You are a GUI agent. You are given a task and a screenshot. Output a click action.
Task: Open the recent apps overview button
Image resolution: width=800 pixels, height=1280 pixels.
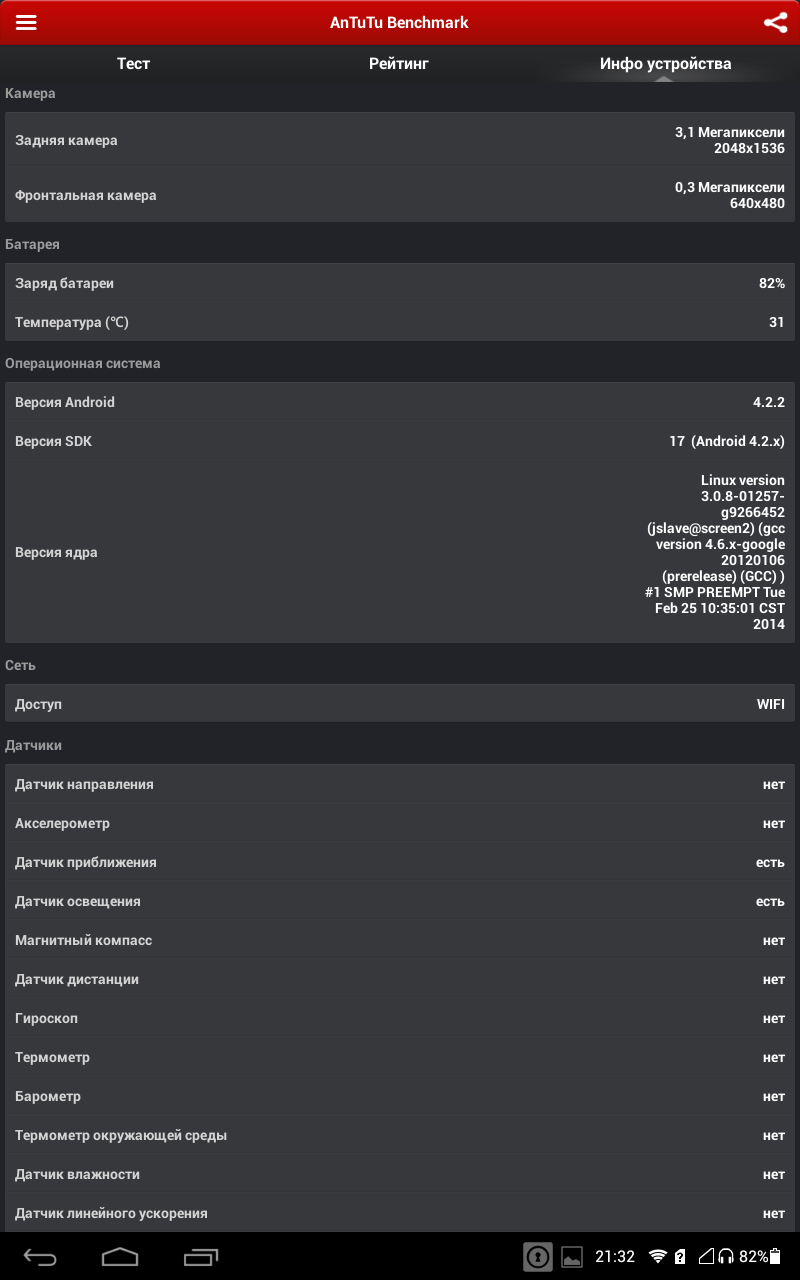(201, 1256)
